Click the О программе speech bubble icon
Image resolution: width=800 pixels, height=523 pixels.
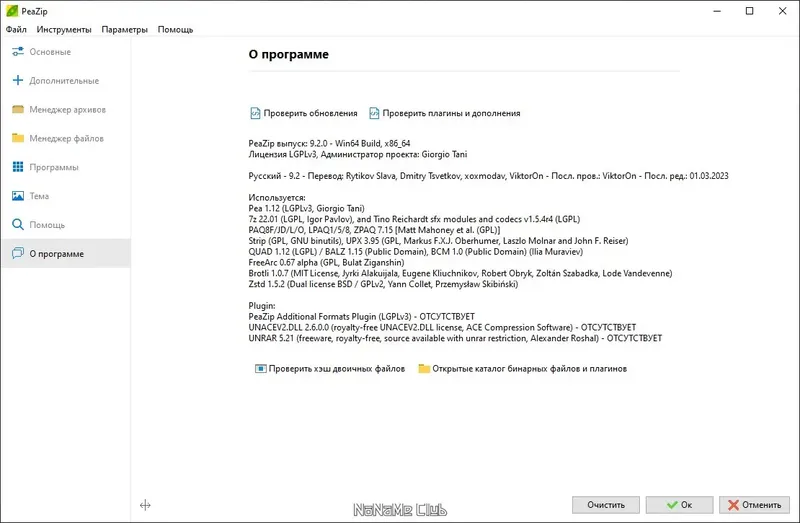pos(17,254)
